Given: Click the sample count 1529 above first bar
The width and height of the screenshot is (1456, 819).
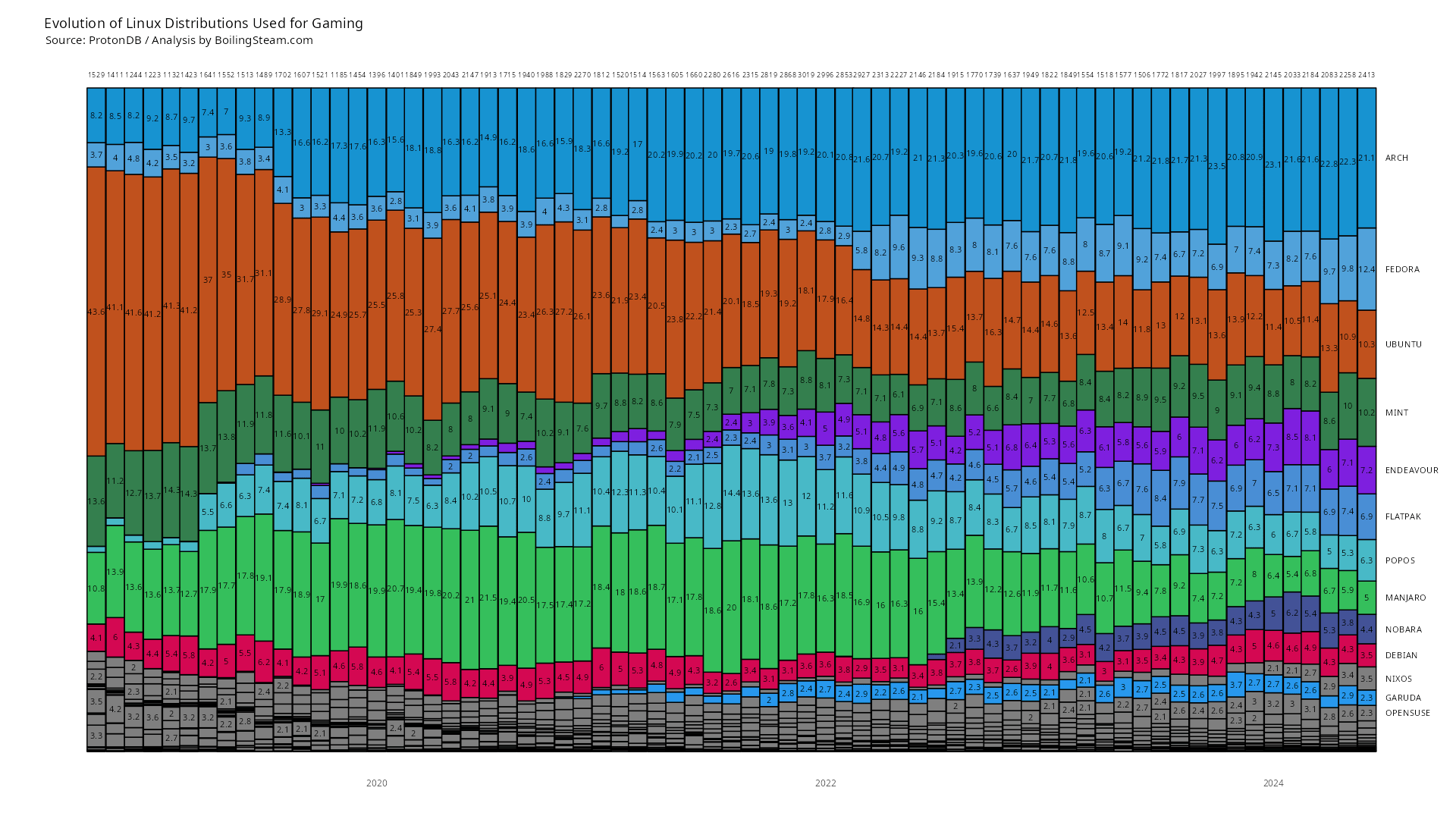Looking at the screenshot, I should [x=96, y=75].
